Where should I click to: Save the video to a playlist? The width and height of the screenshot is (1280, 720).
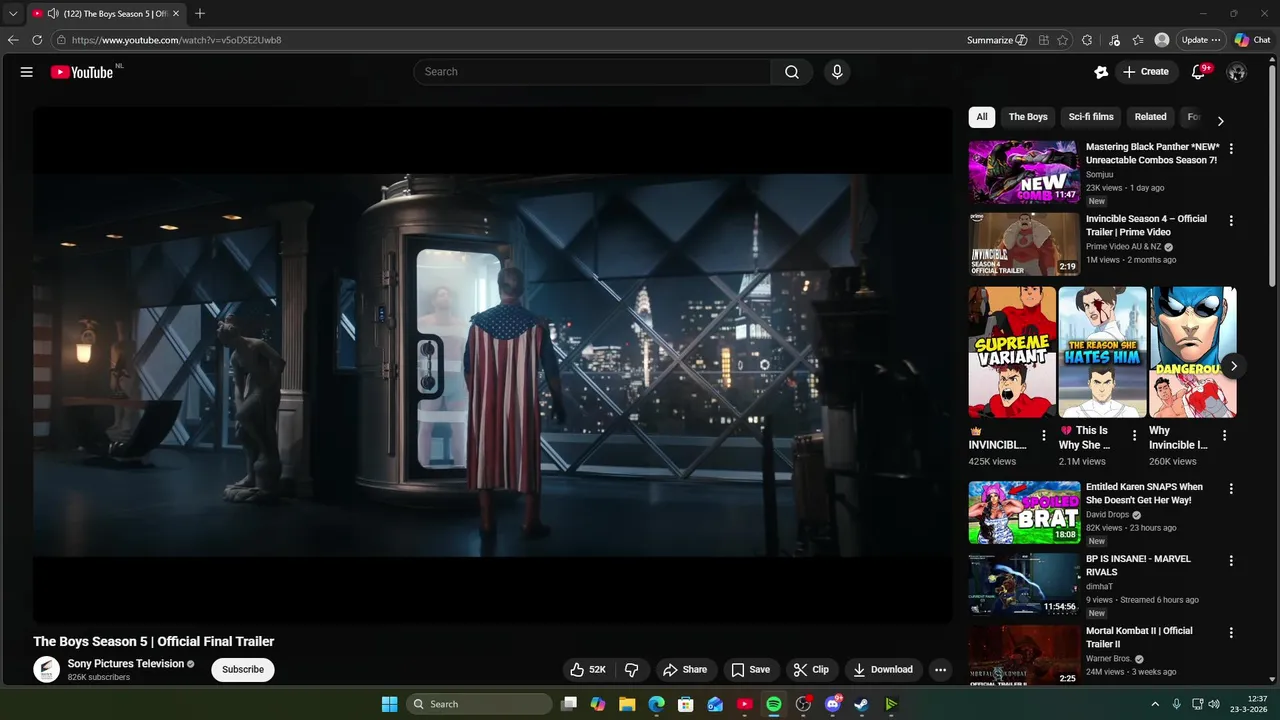(750, 670)
